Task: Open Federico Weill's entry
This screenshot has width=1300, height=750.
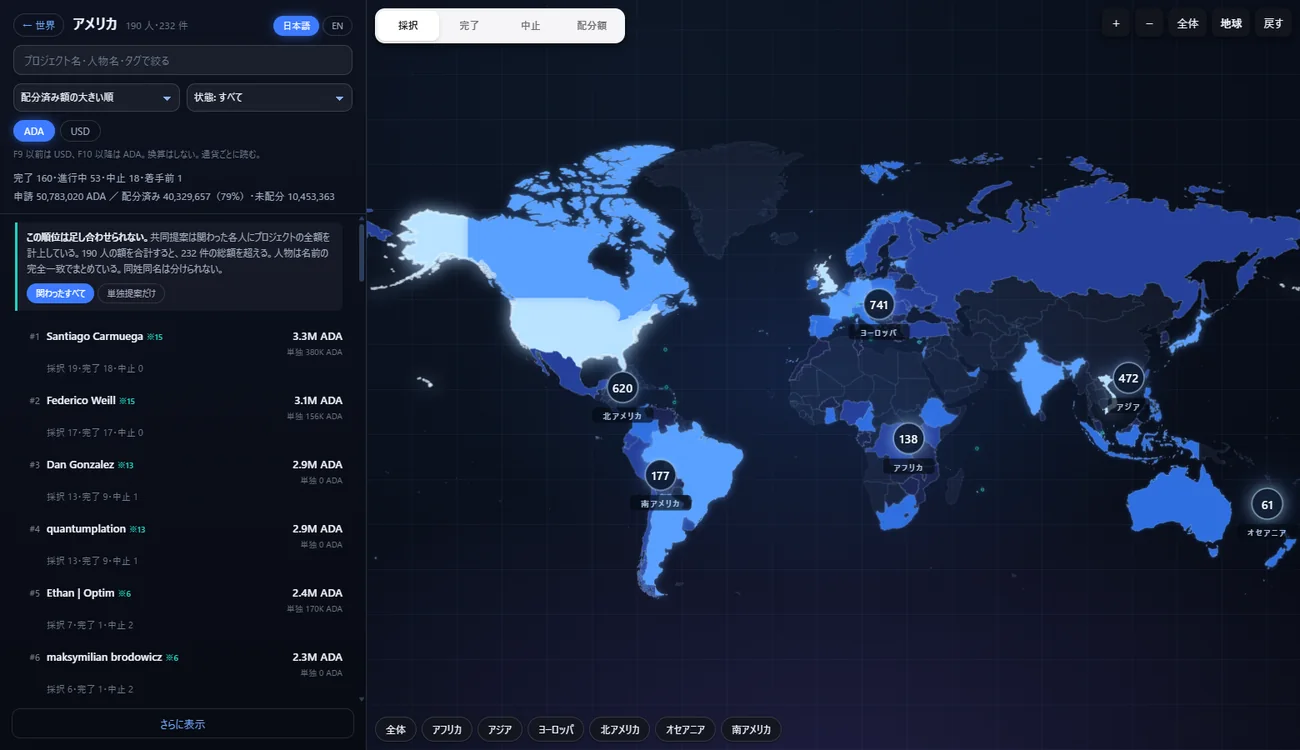Action: pos(186,415)
